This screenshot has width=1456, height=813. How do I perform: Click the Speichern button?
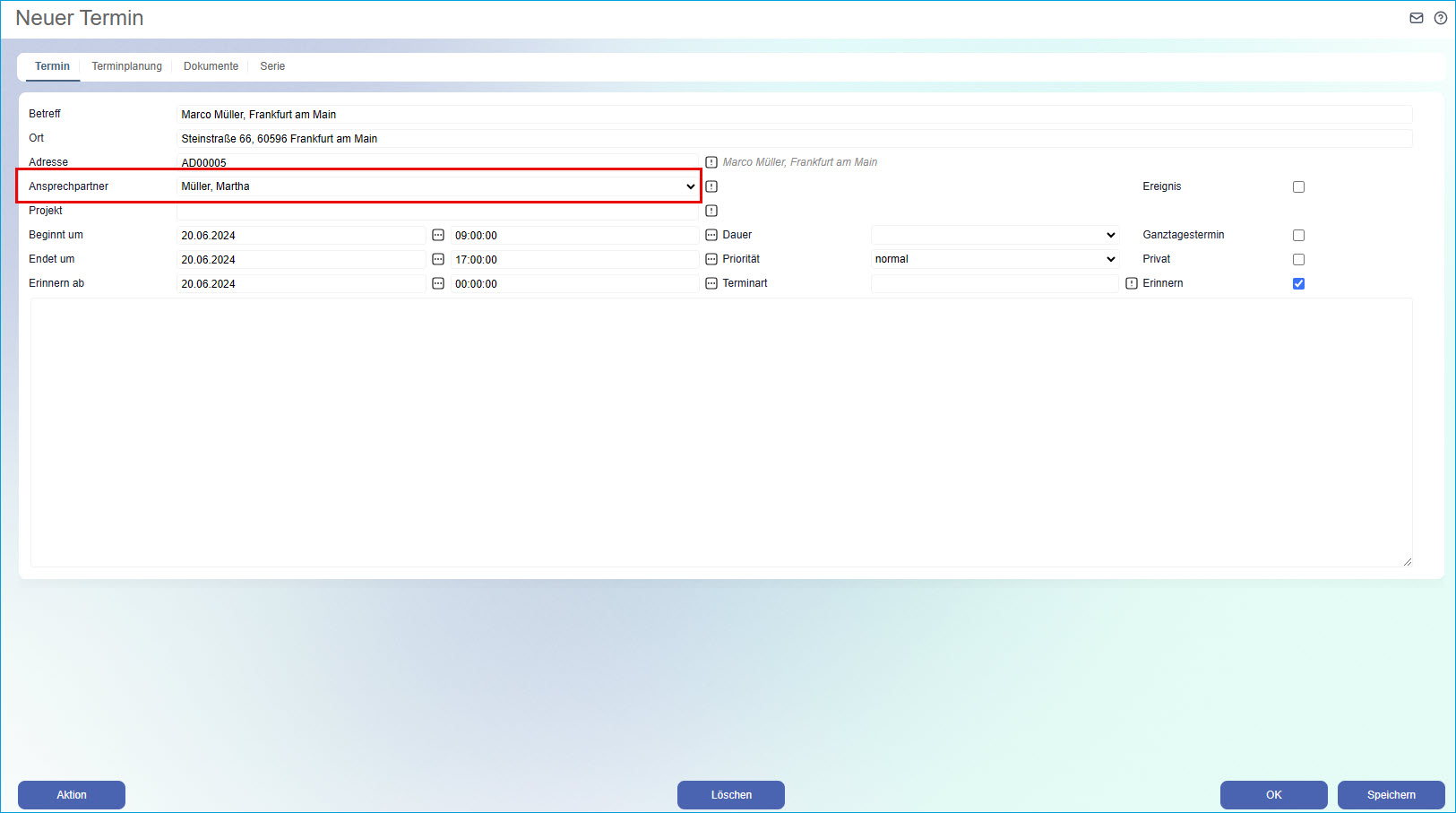[x=1391, y=795]
